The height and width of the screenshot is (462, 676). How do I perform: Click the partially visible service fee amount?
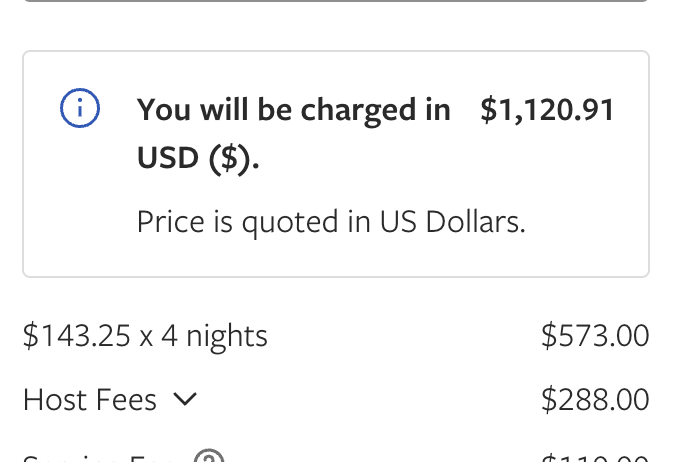[x=595, y=458]
